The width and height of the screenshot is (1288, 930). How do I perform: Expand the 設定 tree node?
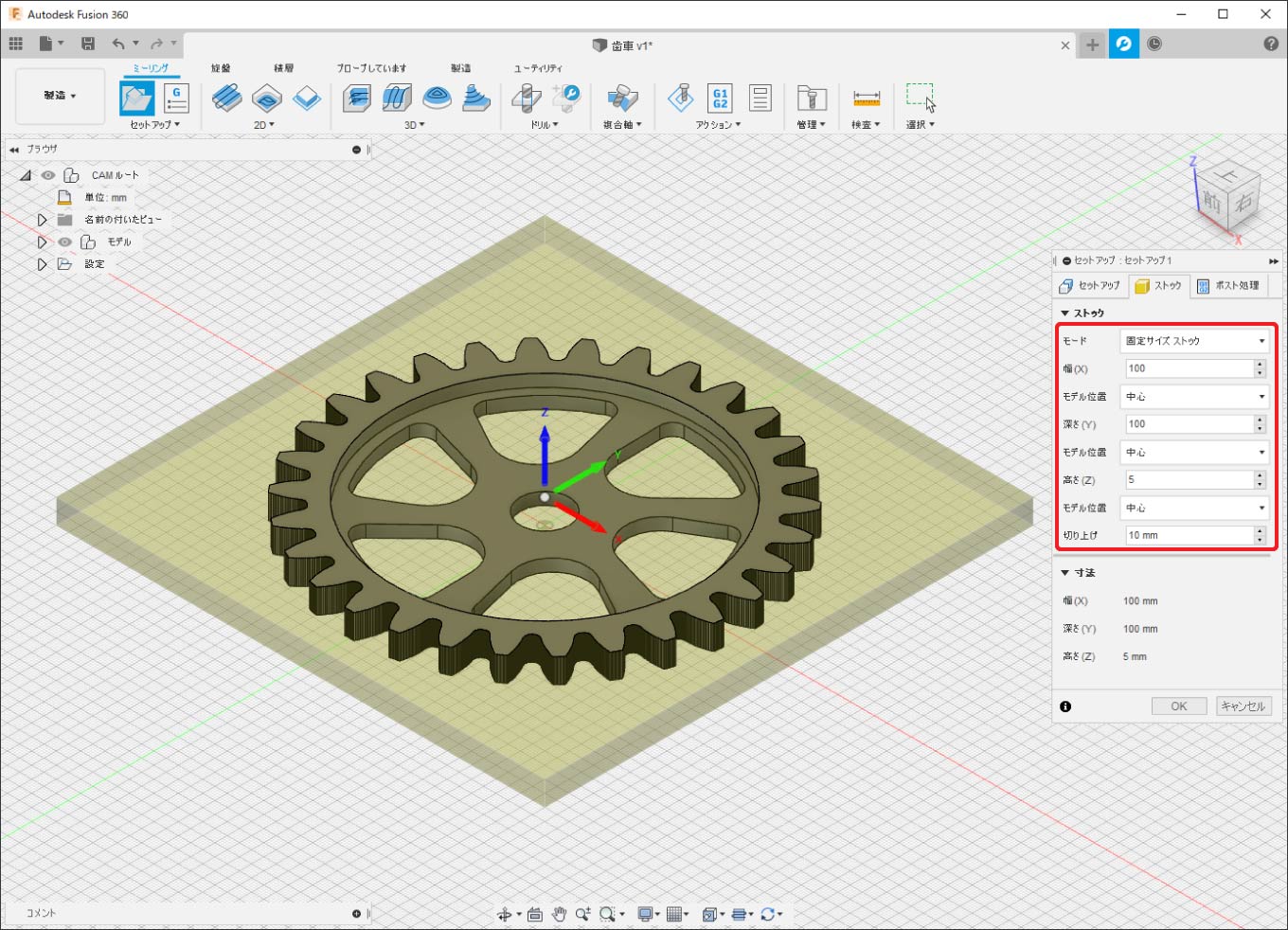point(42,264)
